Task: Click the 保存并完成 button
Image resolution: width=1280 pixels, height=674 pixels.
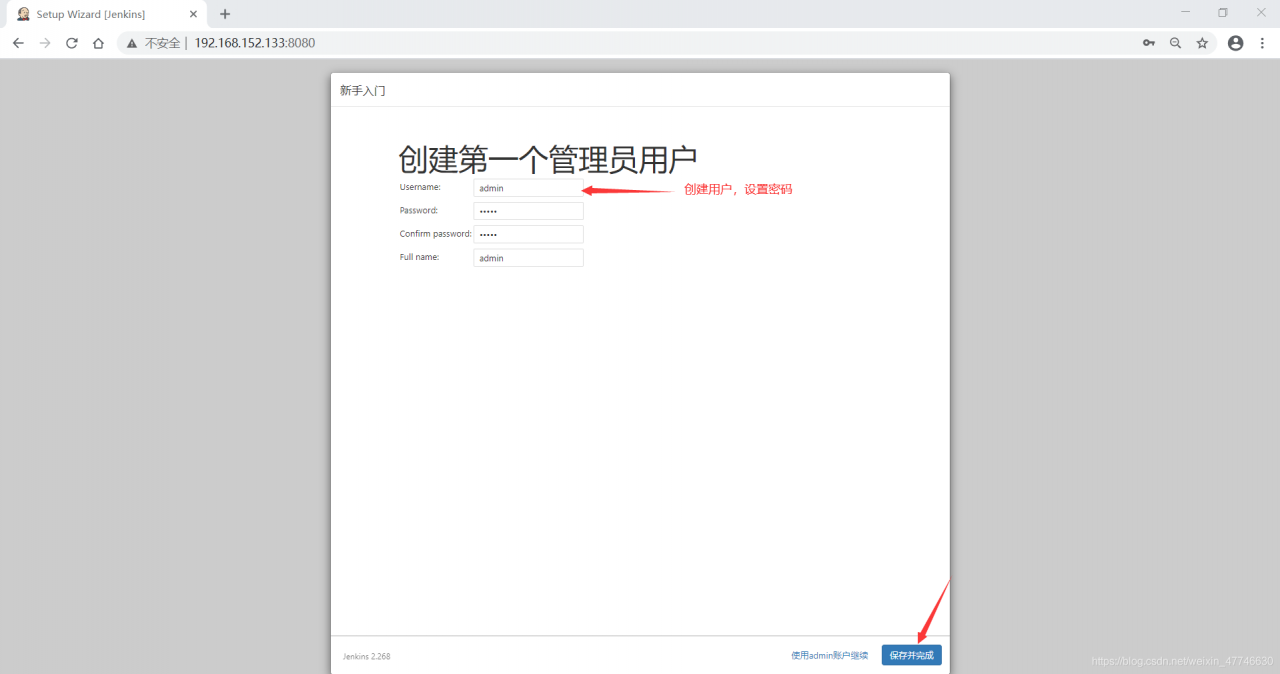Action: (x=911, y=655)
